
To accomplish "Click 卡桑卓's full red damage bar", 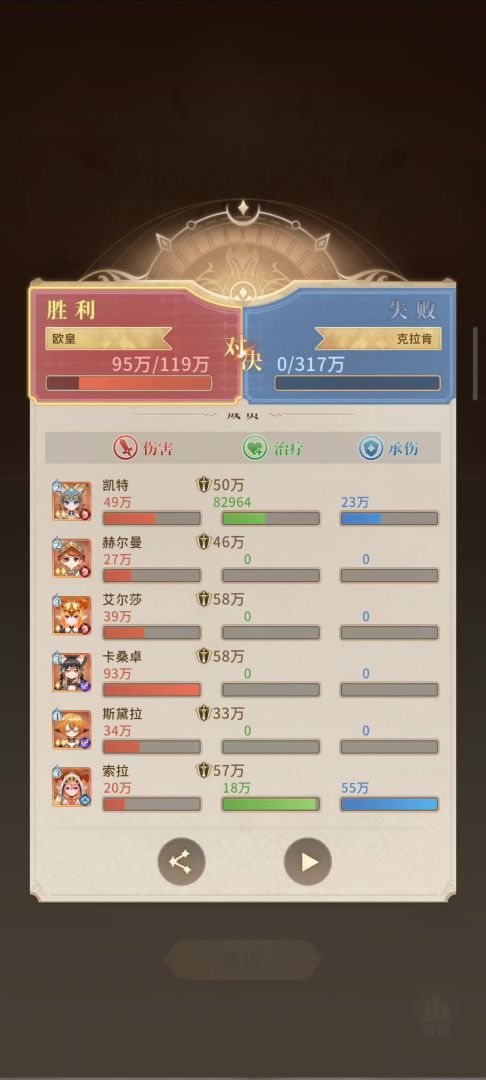I will 152,689.
